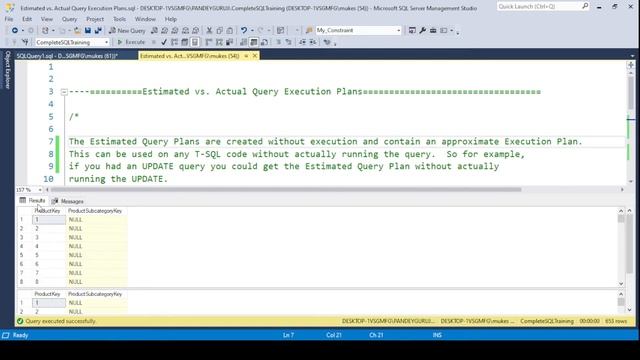The height and width of the screenshot is (360, 640).
Task: Click Display Estimated Execution Plan icon
Action: (174, 42)
